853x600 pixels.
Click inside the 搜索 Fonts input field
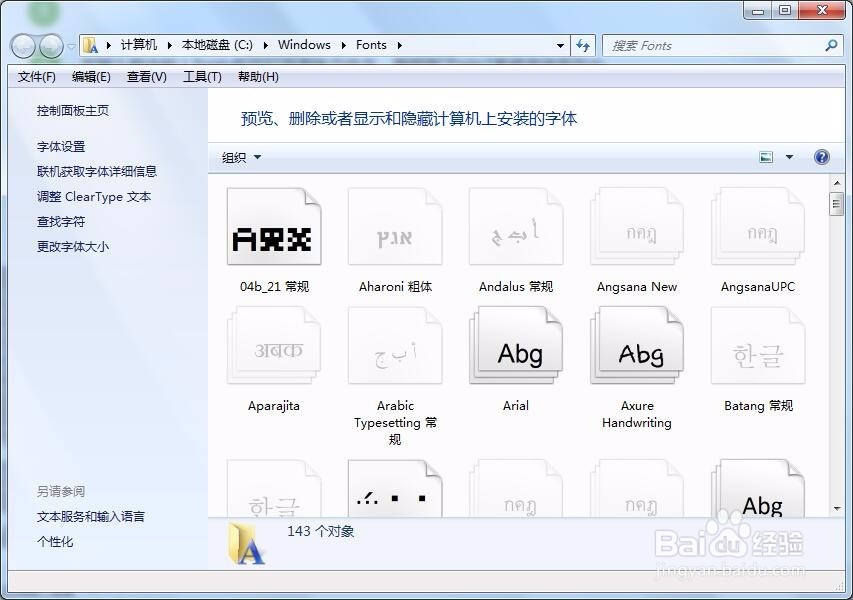pos(700,45)
